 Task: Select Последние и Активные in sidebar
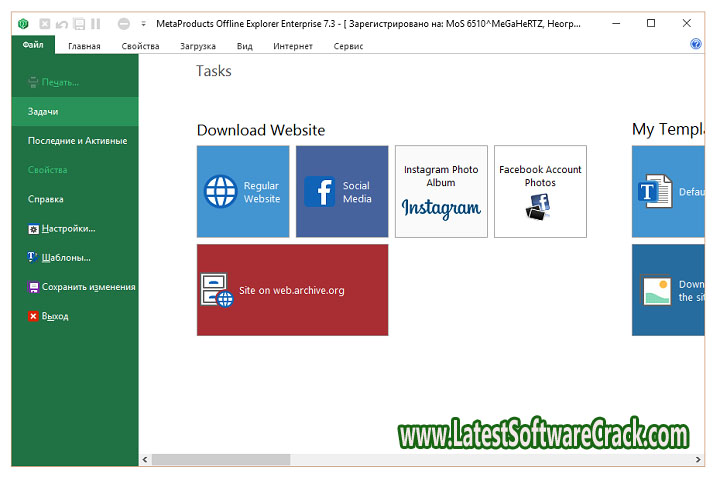77,141
